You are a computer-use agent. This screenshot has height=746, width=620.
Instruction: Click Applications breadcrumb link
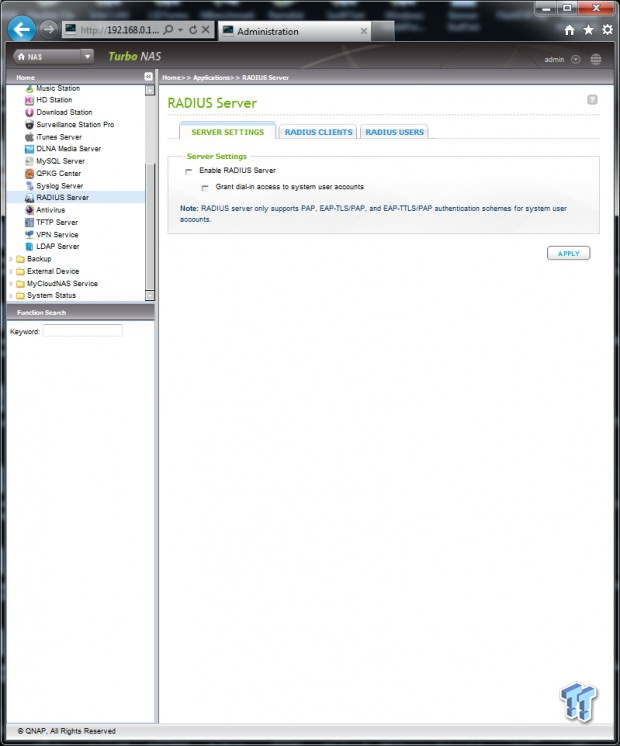coord(211,78)
